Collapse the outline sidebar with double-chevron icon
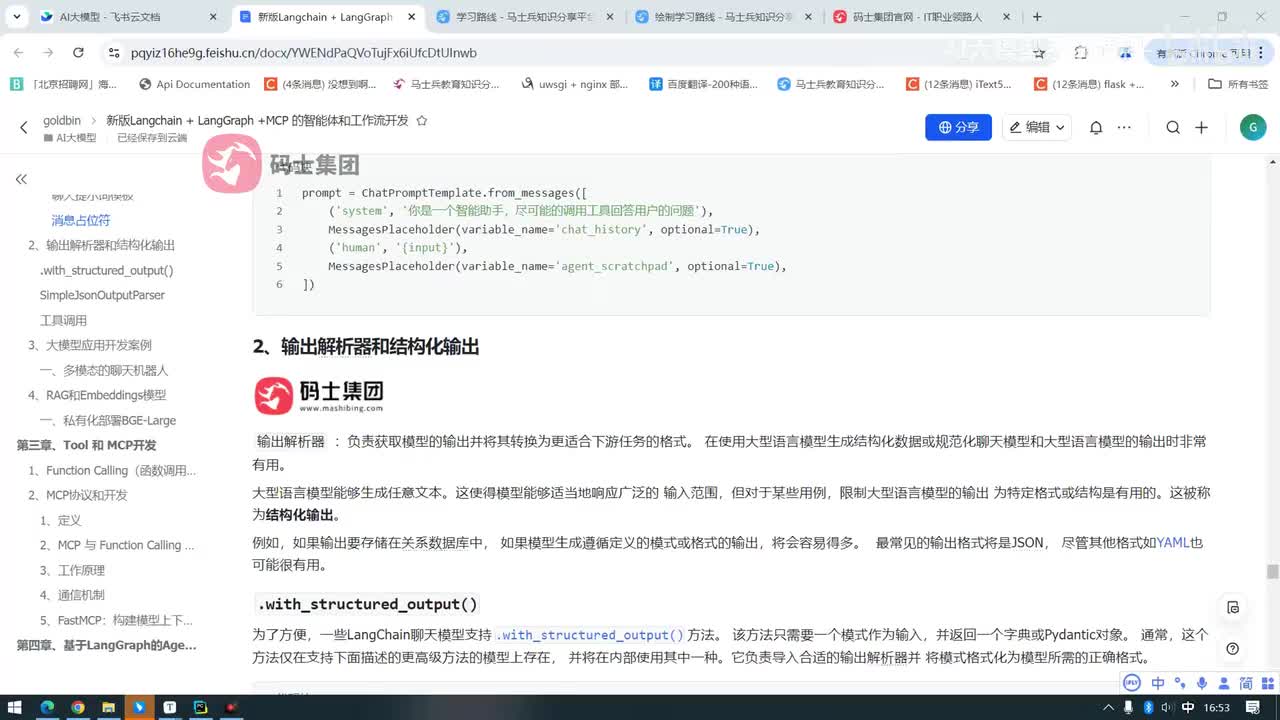The width and height of the screenshot is (1280, 720). 21,179
